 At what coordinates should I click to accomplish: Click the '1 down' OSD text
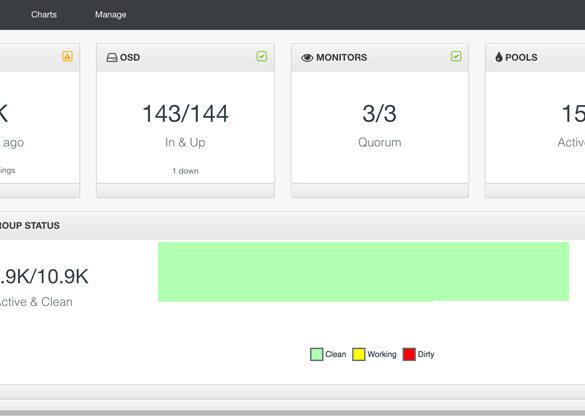tap(185, 171)
